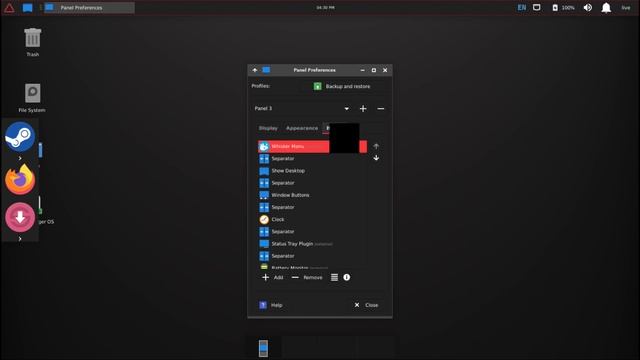Open the pink download installer icon
The image size is (640, 360).
click(x=20, y=217)
